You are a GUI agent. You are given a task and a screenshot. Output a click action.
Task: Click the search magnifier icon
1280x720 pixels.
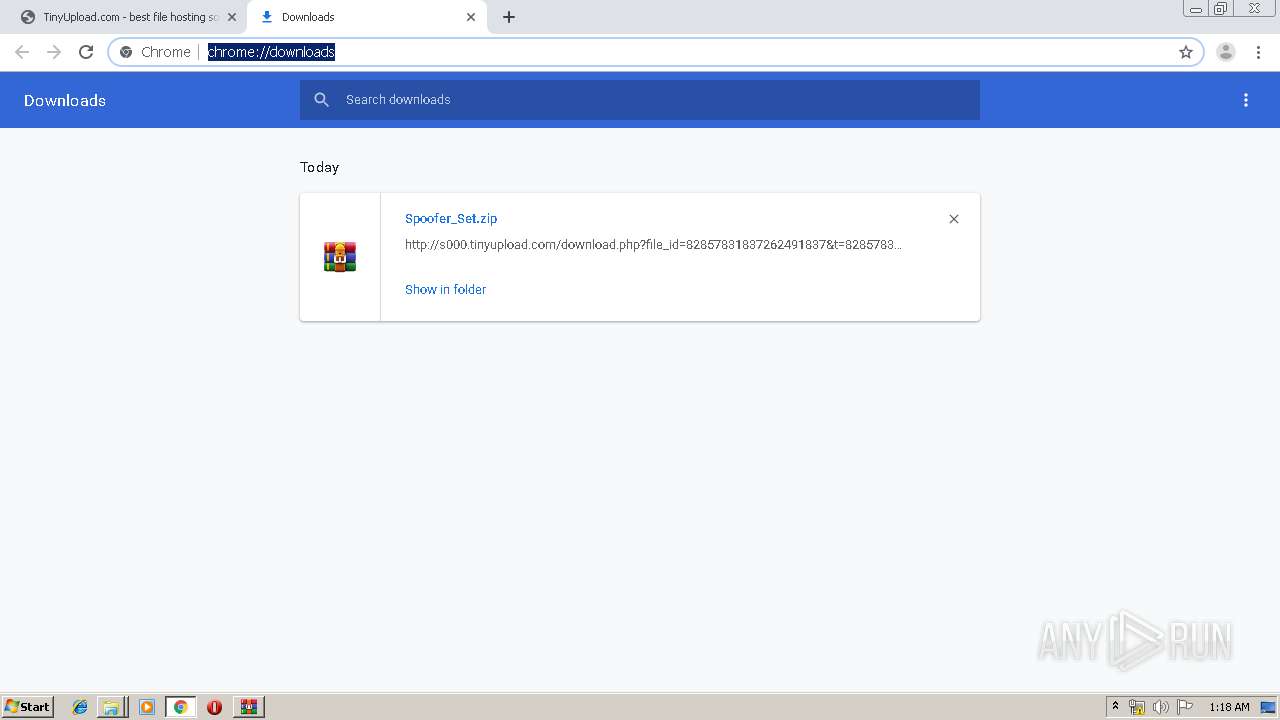click(322, 100)
